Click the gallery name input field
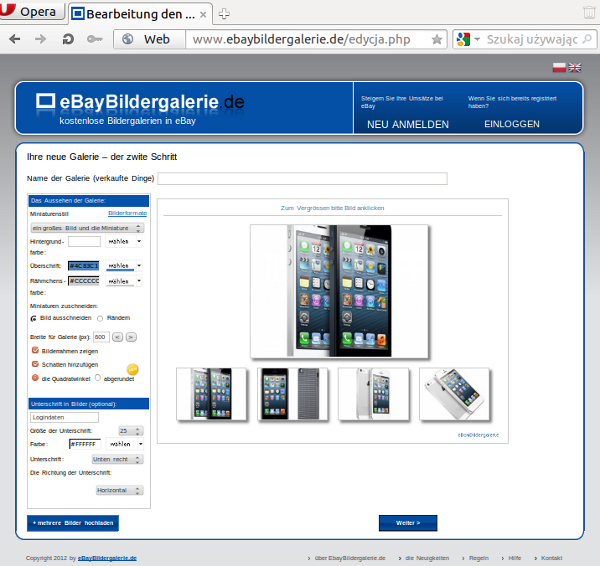600x566 pixels. point(302,178)
